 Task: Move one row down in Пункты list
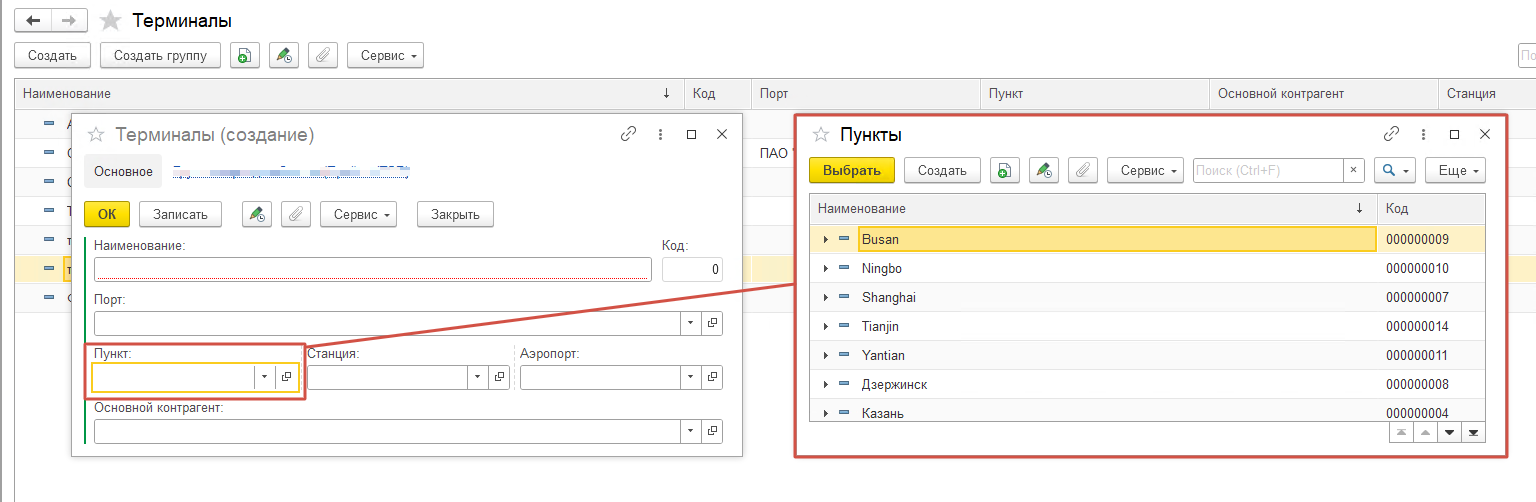tap(1450, 432)
